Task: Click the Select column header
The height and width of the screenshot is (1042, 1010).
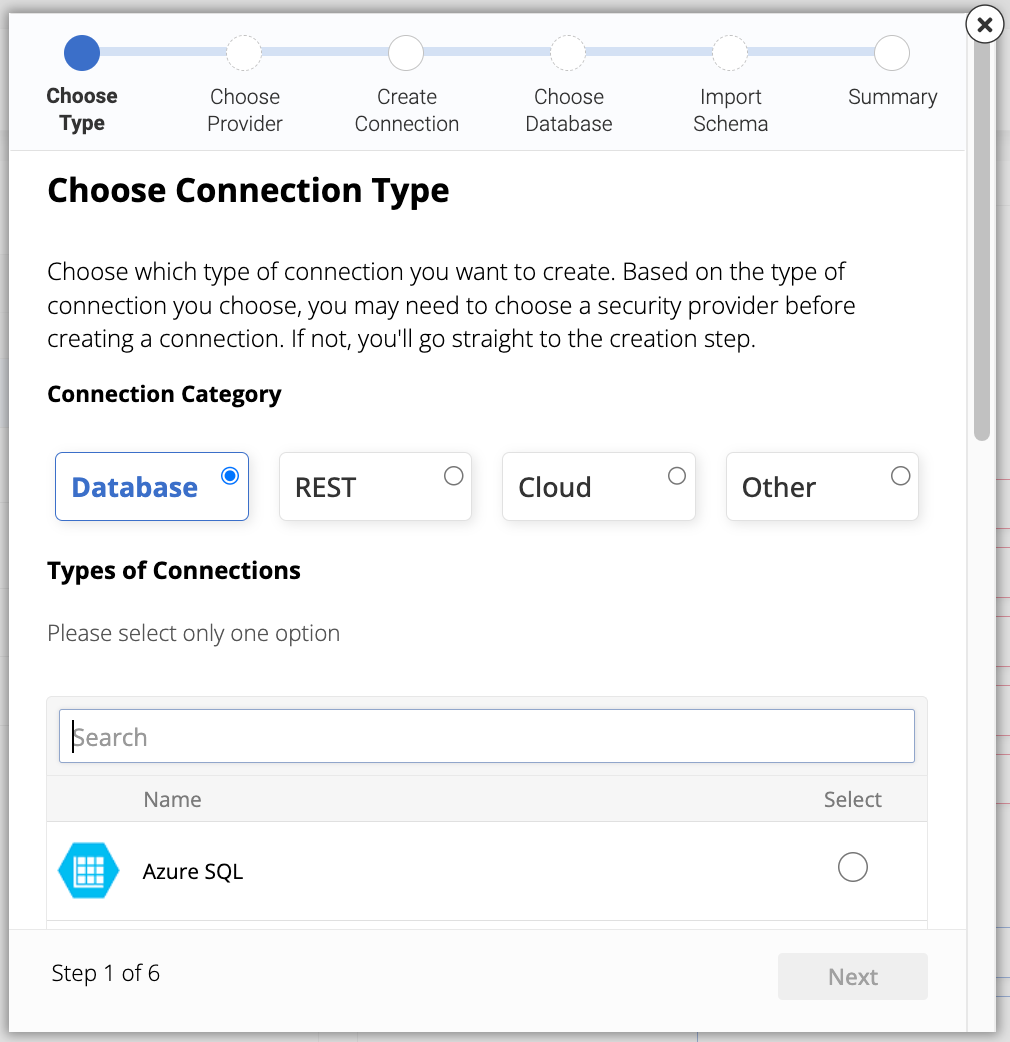Action: (x=853, y=799)
